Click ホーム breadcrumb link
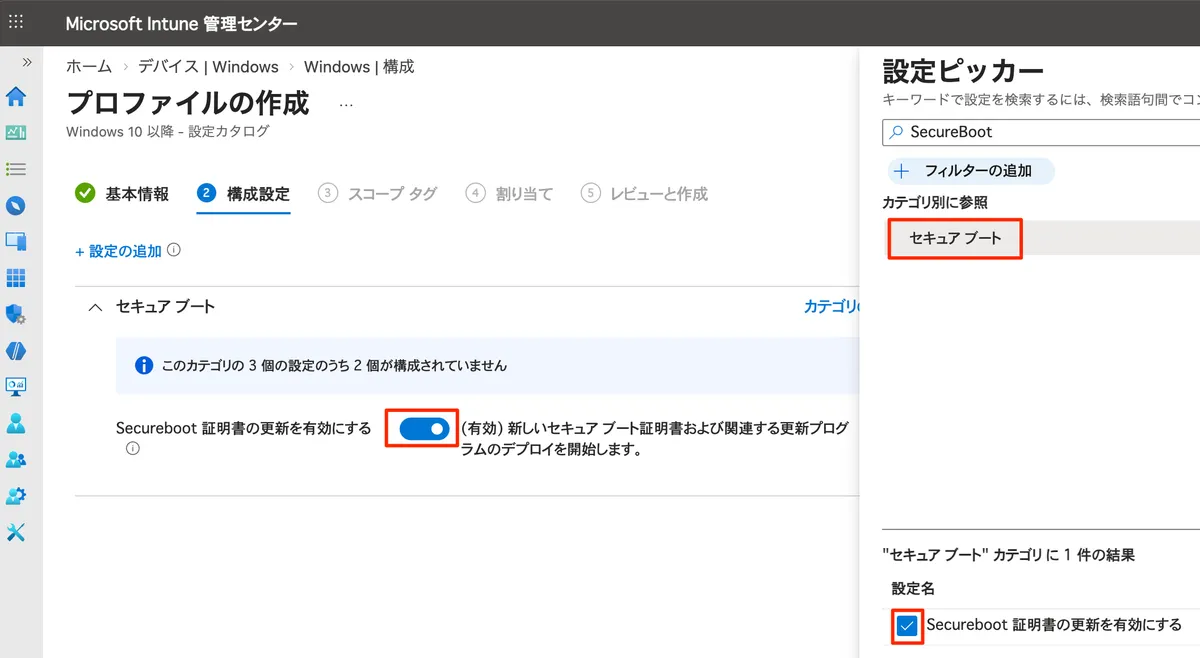This screenshot has width=1200, height=658. 89,67
